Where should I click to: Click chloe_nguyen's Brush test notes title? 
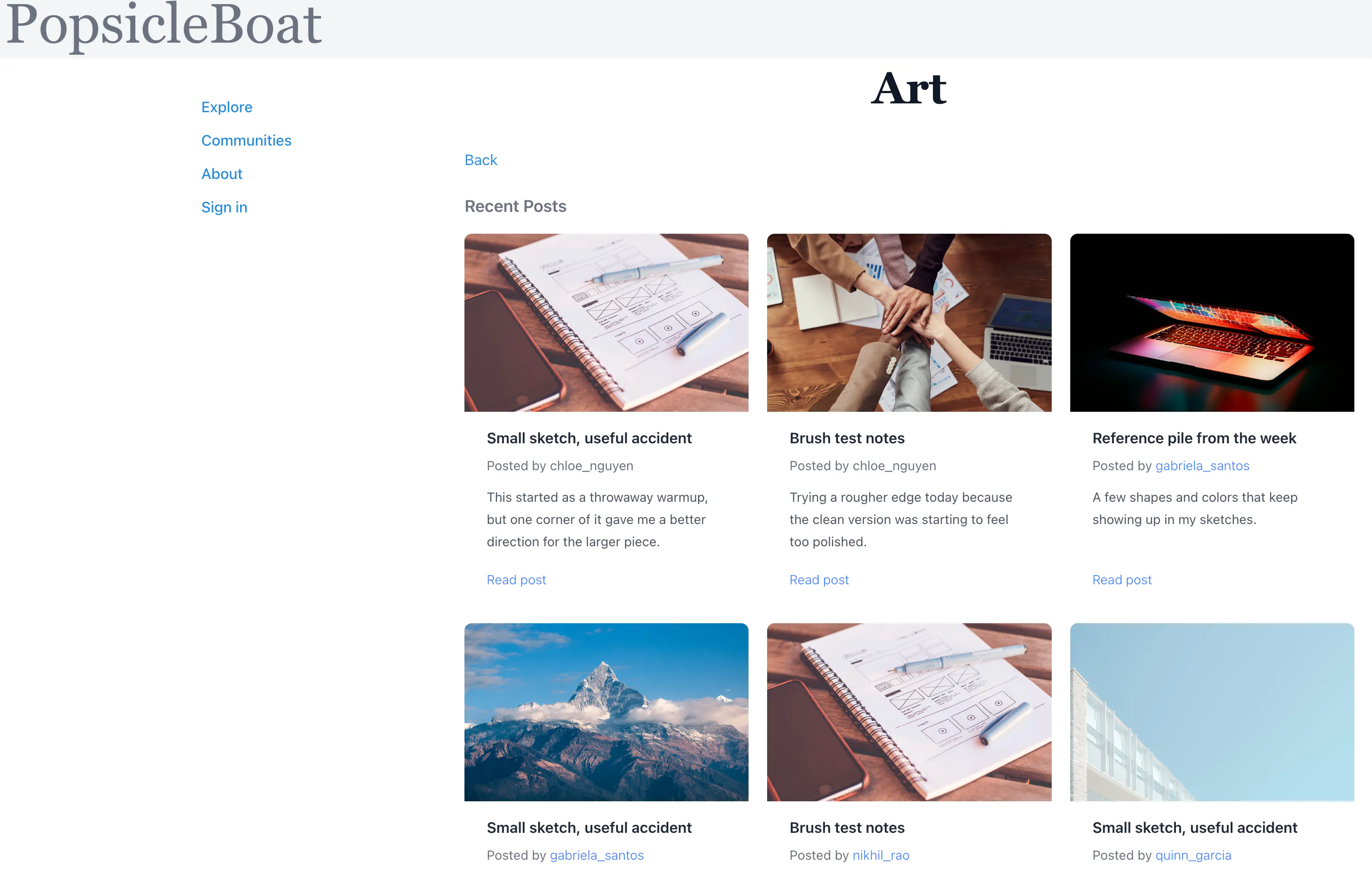click(847, 438)
